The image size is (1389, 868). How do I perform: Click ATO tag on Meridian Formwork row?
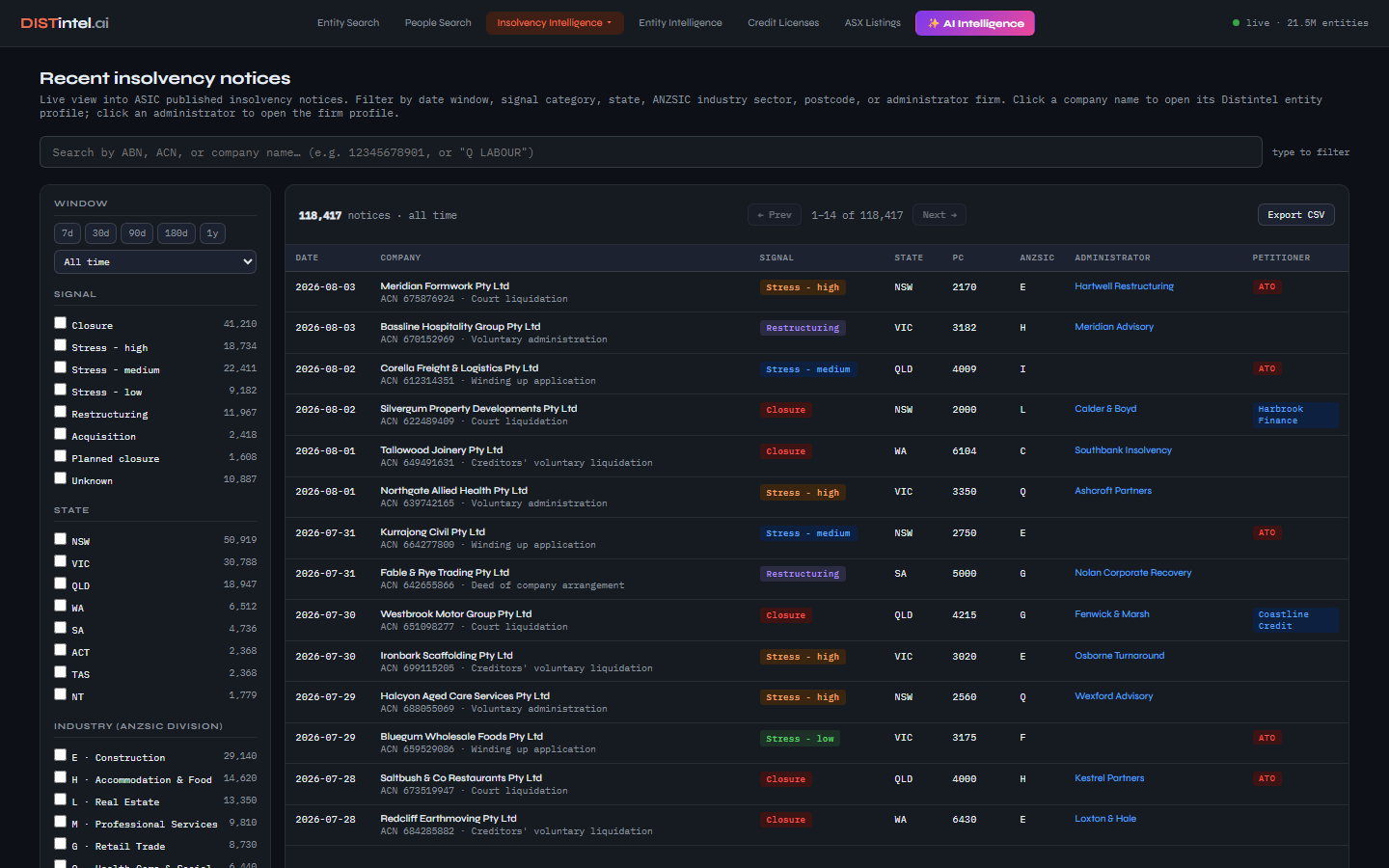click(x=1266, y=286)
